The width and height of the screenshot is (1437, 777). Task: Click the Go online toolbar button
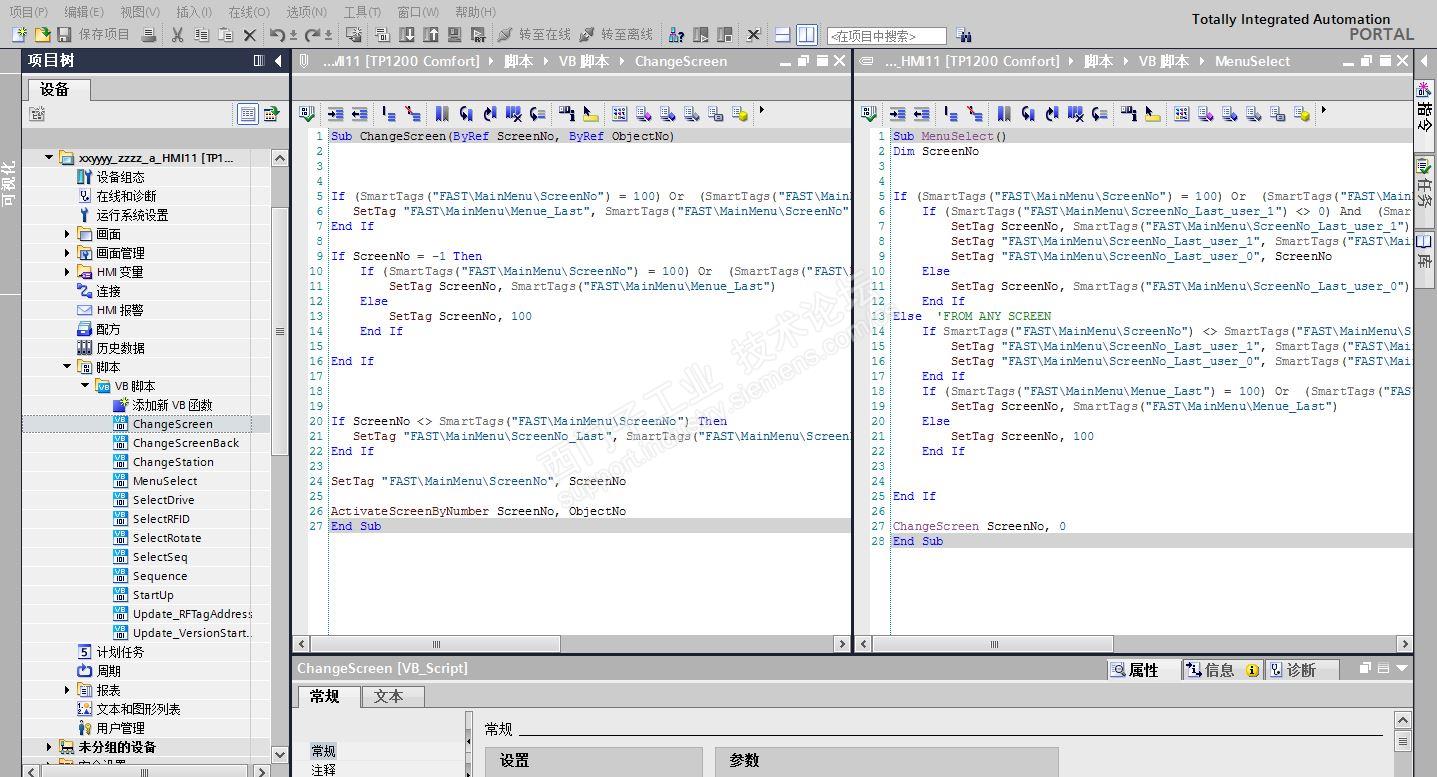coord(535,35)
